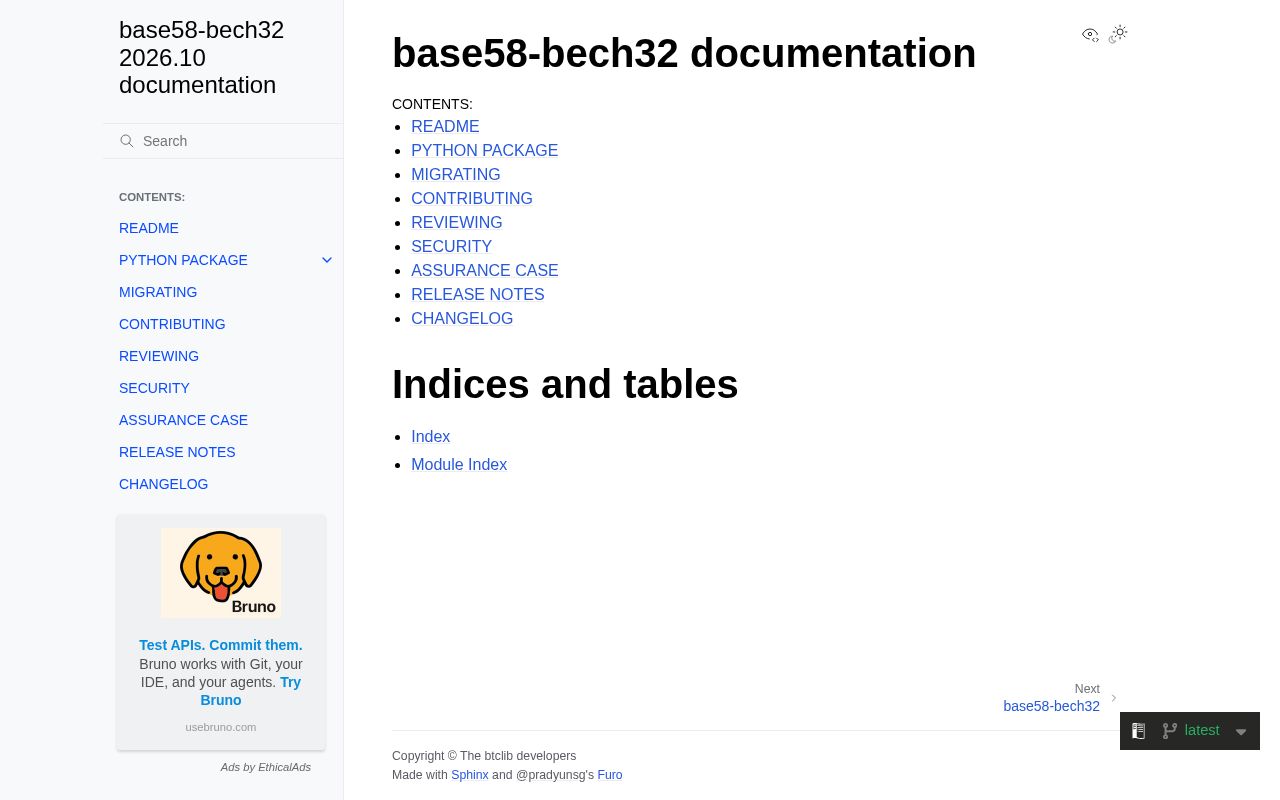Open the Furo link in the footer

point(610,775)
